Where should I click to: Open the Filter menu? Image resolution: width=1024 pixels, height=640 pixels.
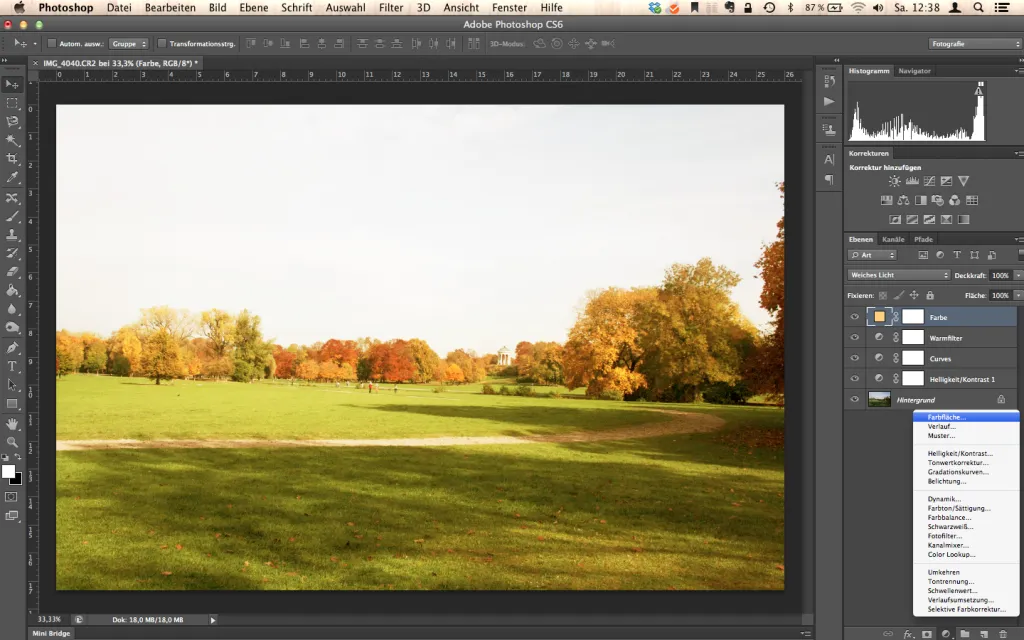[x=391, y=8]
